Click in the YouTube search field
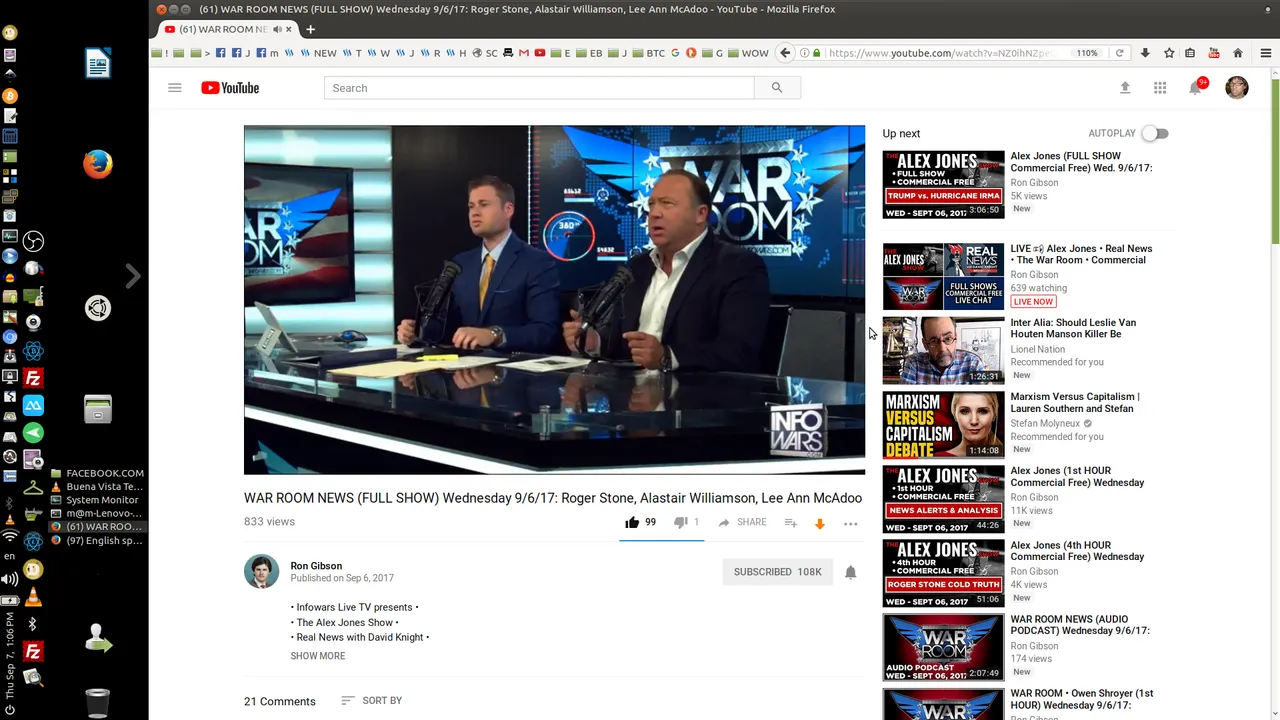Image resolution: width=1280 pixels, height=720 pixels. pos(539,88)
